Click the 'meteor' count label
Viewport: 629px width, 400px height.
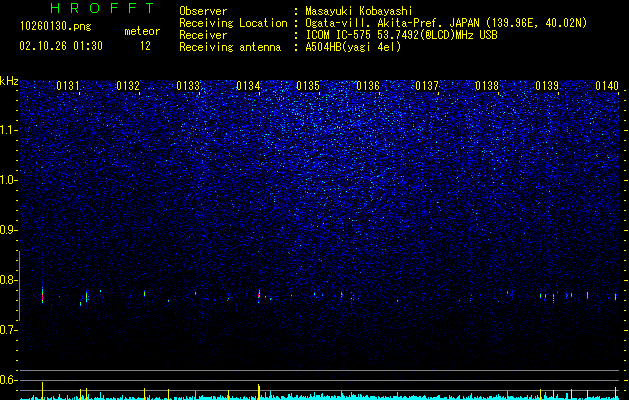coord(142,31)
